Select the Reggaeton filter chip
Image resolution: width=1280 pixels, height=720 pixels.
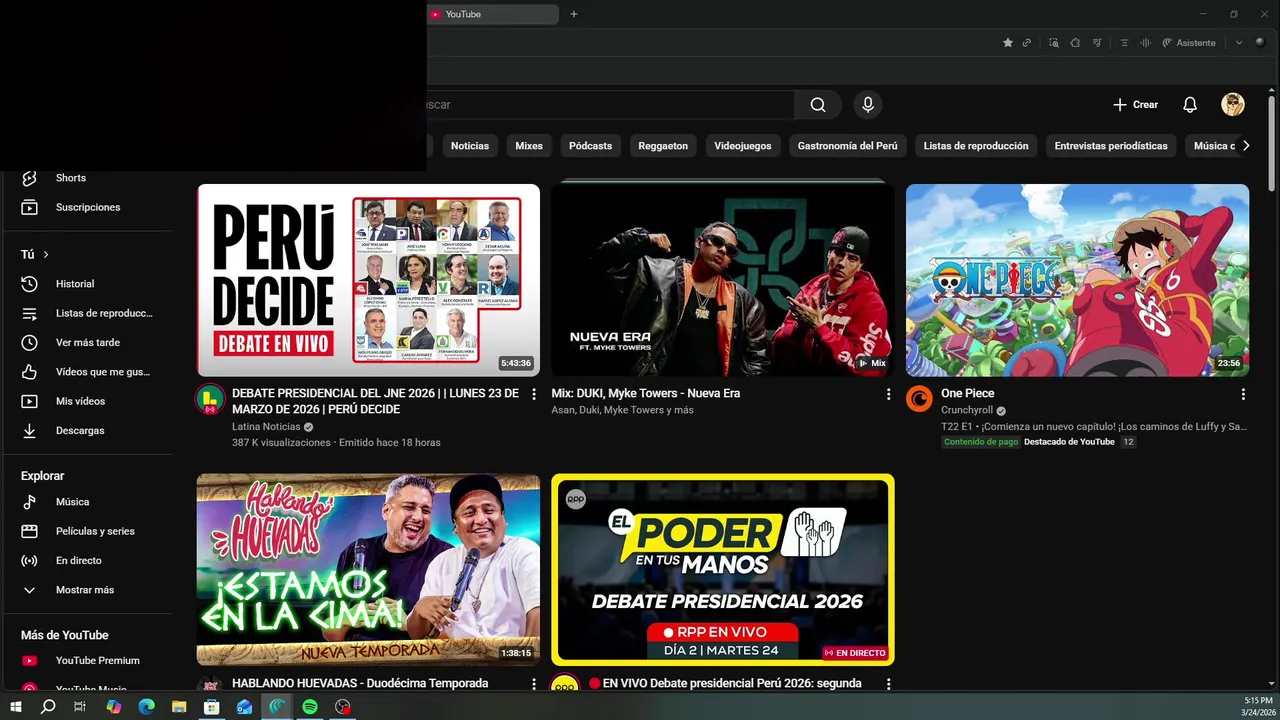[x=663, y=146]
